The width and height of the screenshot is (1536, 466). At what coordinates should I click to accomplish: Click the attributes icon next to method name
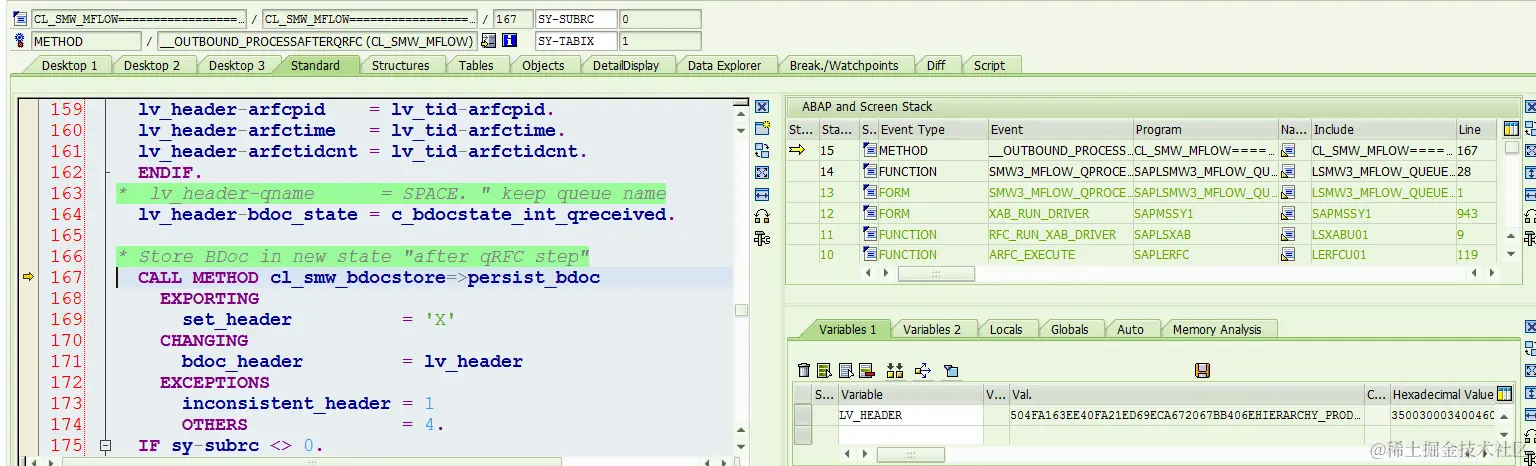tap(488, 41)
